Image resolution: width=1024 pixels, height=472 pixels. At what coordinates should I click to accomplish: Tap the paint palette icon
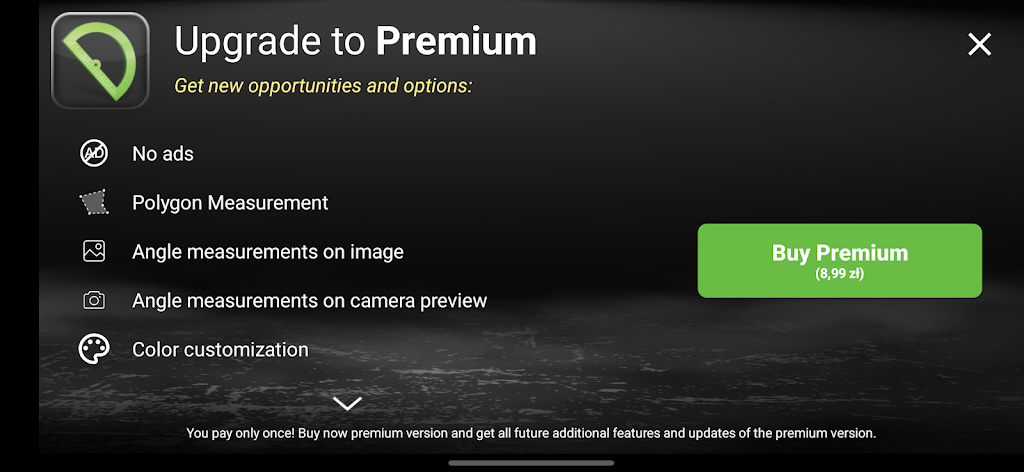pos(94,349)
